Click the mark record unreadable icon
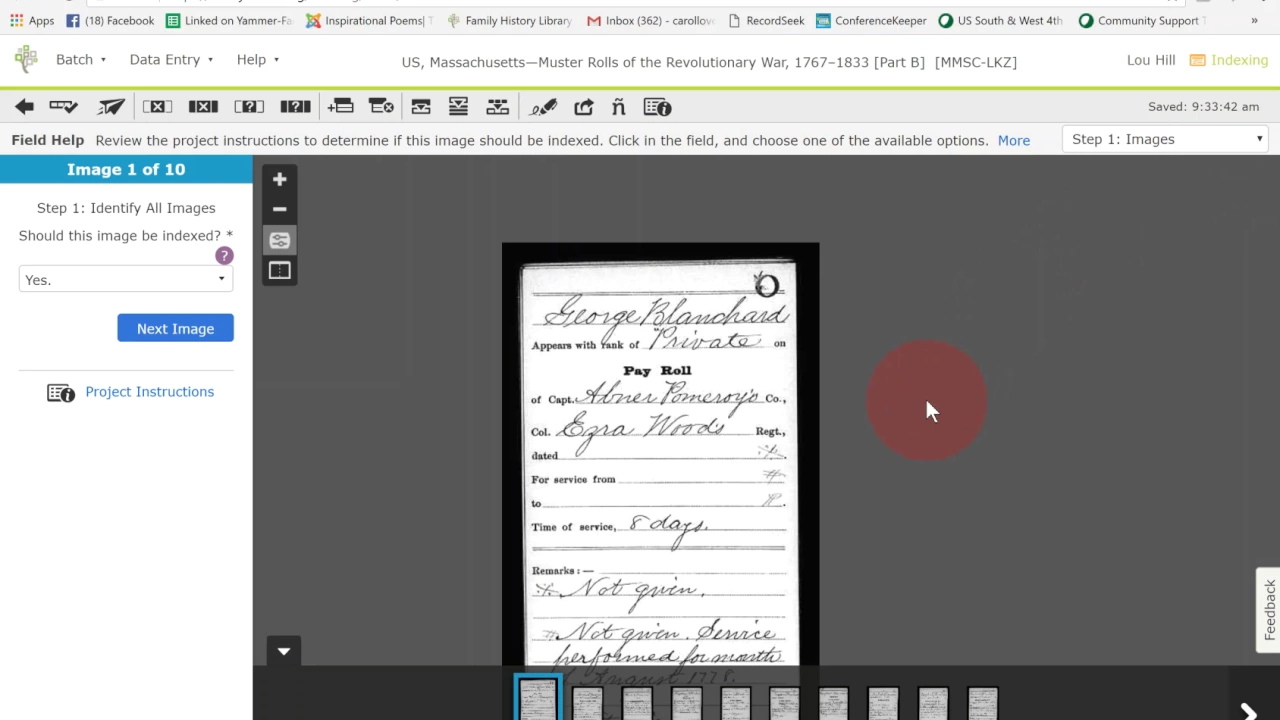Viewport: 1280px width, 720px height. 295,107
